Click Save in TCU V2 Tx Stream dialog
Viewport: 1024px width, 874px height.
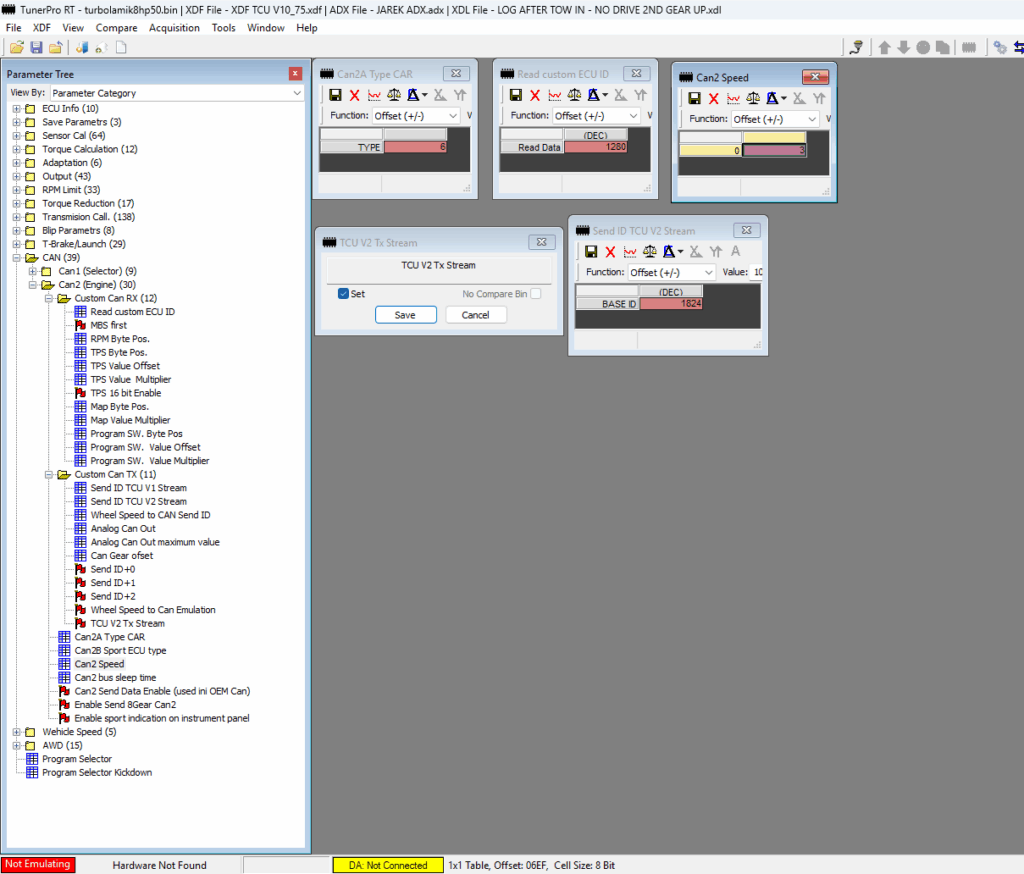405,314
